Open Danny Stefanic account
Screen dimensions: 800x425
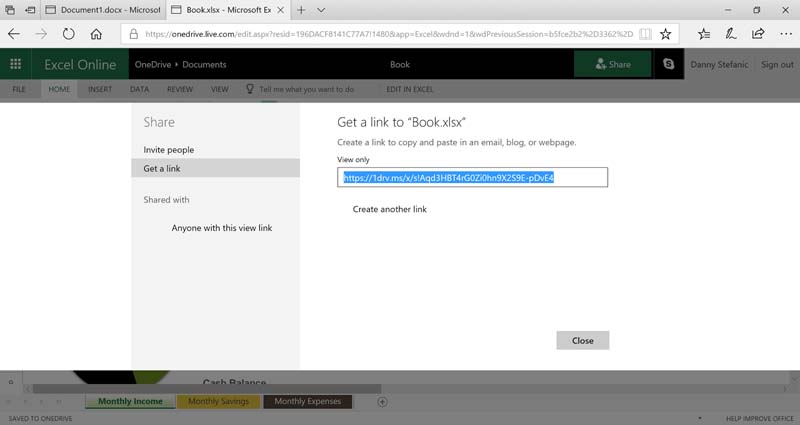(719, 64)
